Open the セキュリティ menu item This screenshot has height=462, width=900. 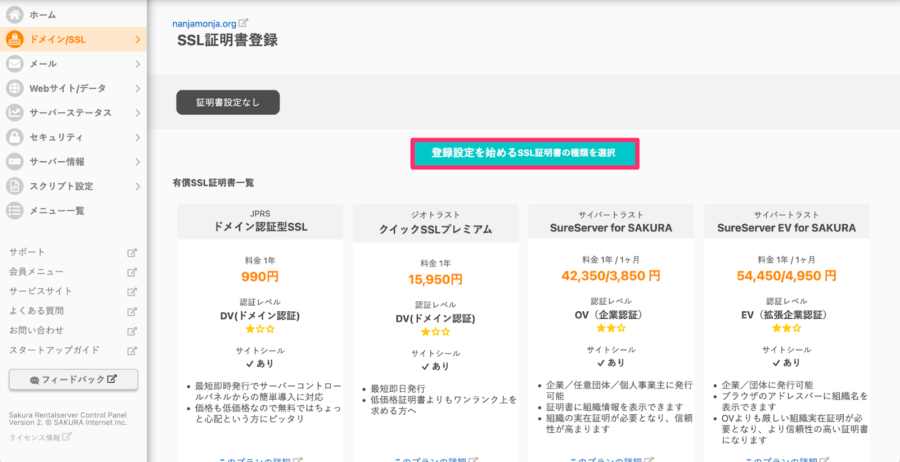coord(73,137)
